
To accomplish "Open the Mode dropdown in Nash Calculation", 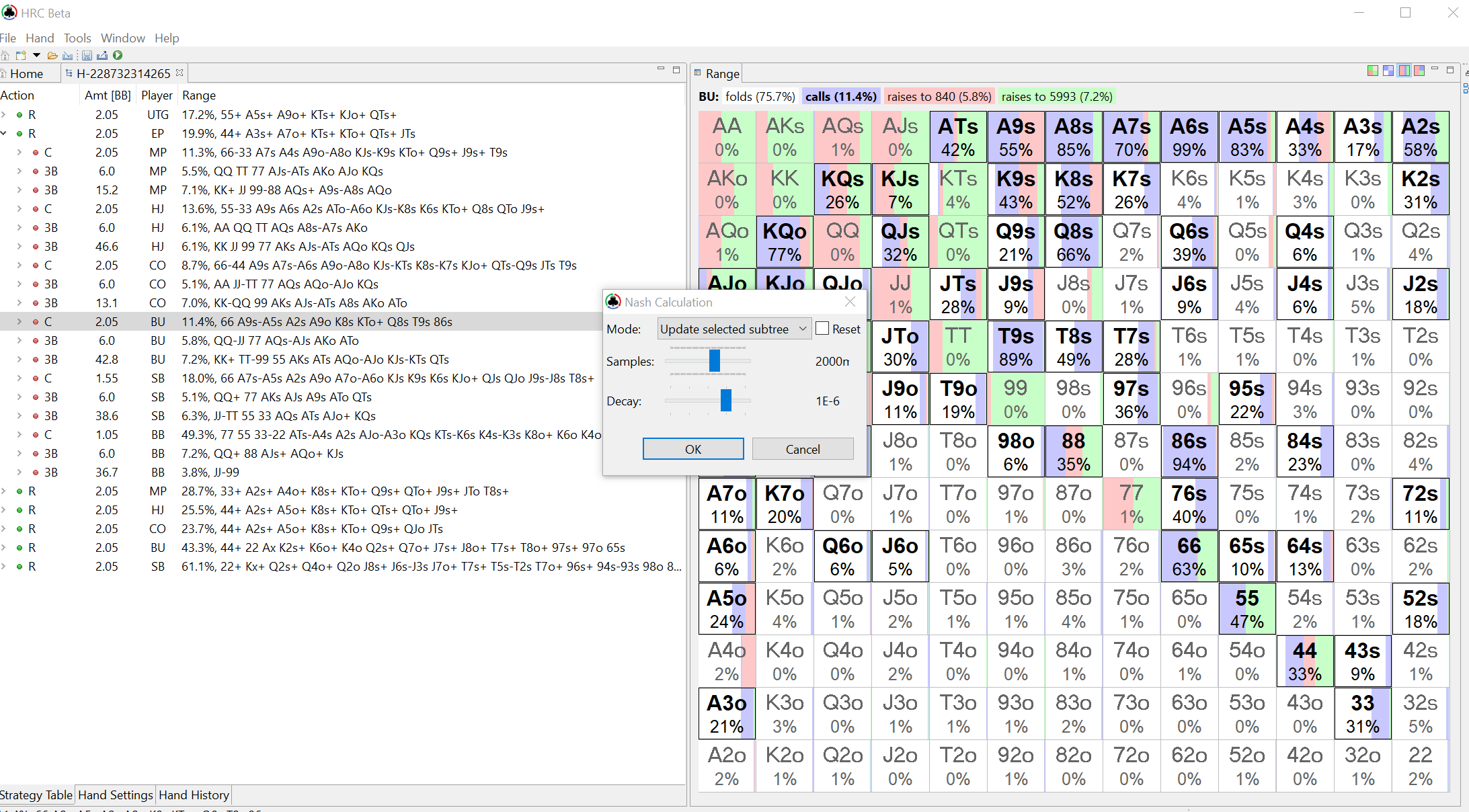I will (734, 329).
